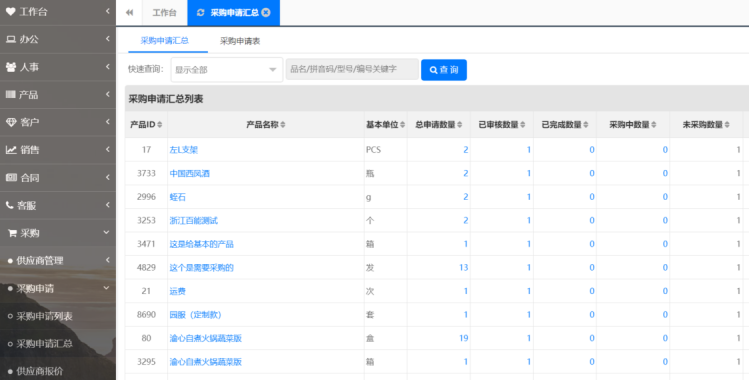This screenshot has width=750, height=380.
Task: Expand the 销售 sidebar menu chevron
Action: click(108, 149)
